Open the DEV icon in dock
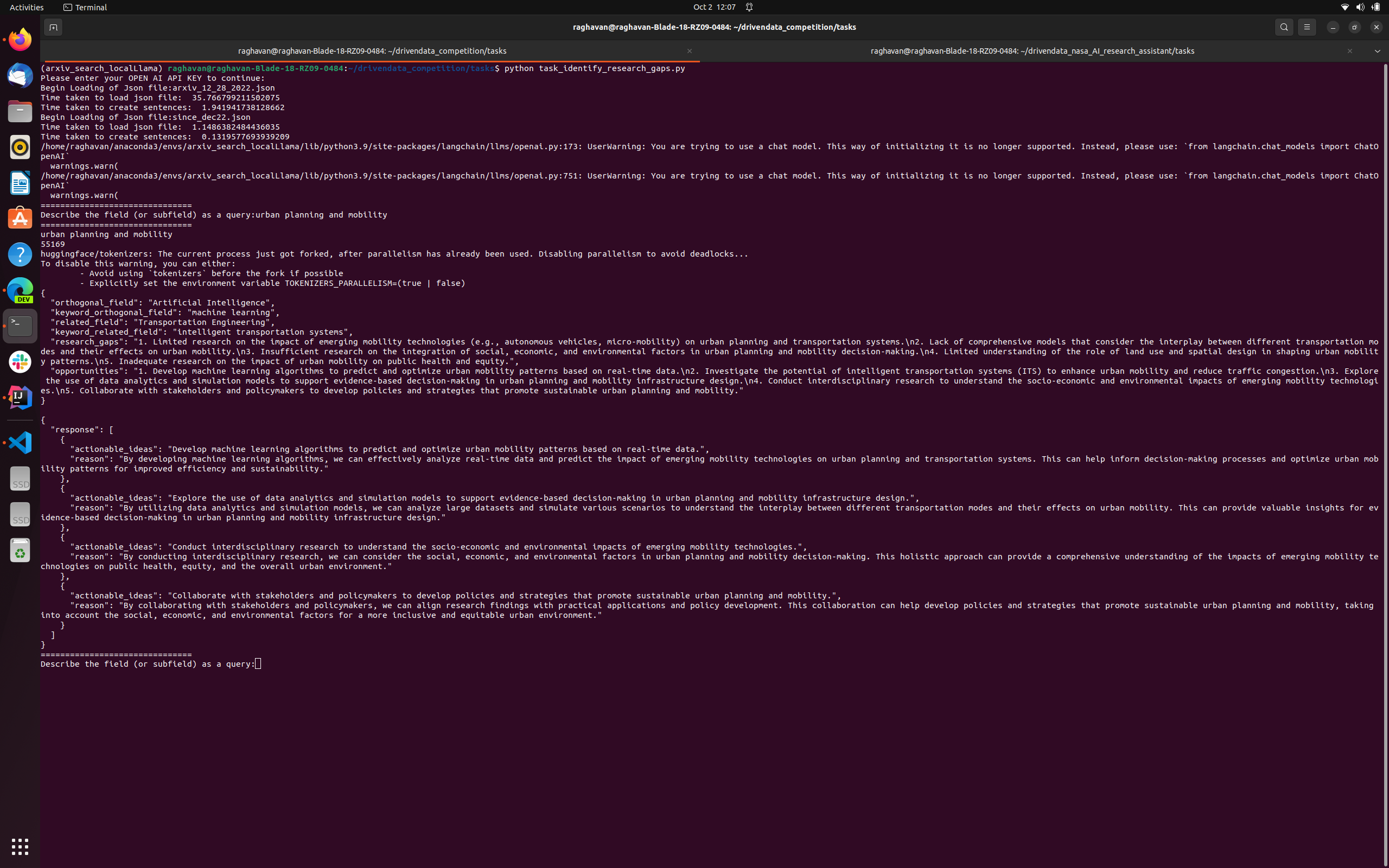 [x=20, y=290]
